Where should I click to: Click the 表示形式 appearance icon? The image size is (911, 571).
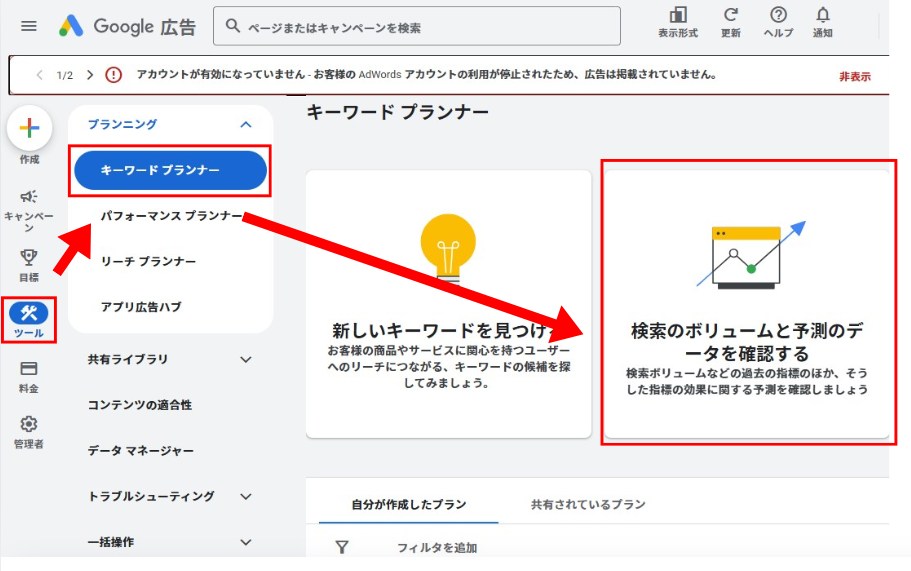677,16
